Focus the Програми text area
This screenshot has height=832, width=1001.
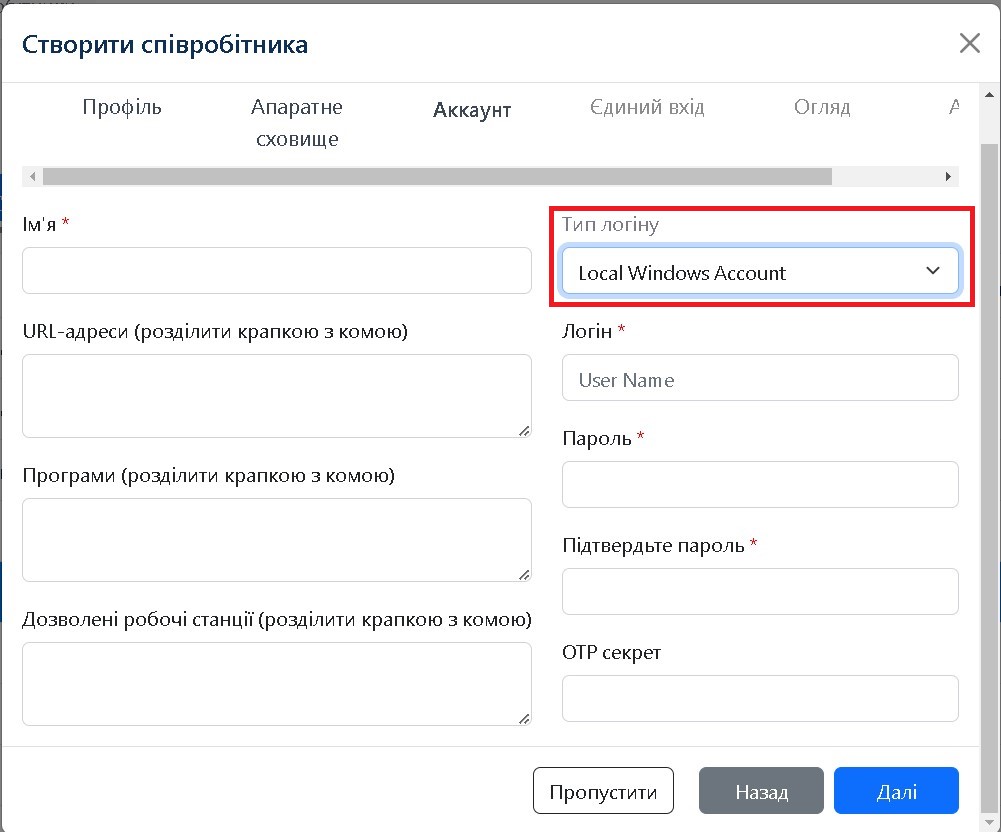coord(276,539)
